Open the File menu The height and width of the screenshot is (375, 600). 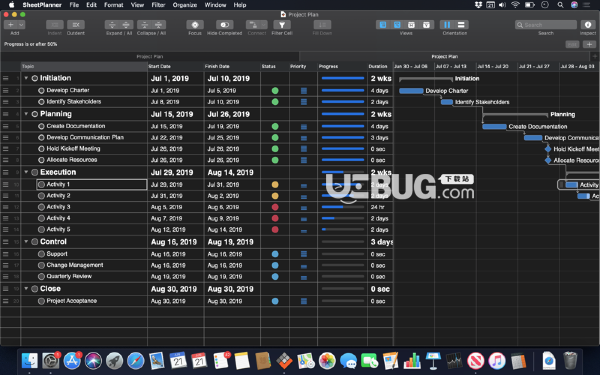pos(74,5)
